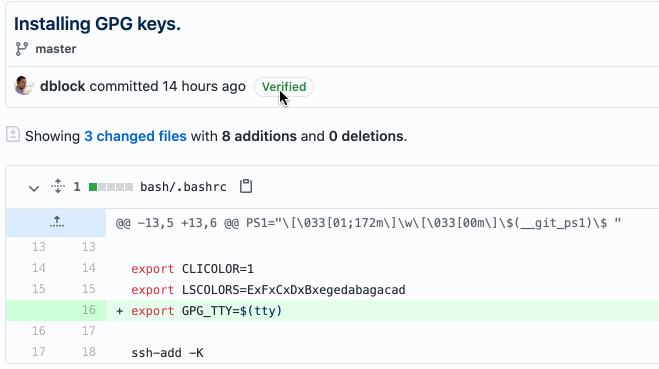Click the Verified signature badge
Viewport: 659px width, 369px height.
coord(284,87)
